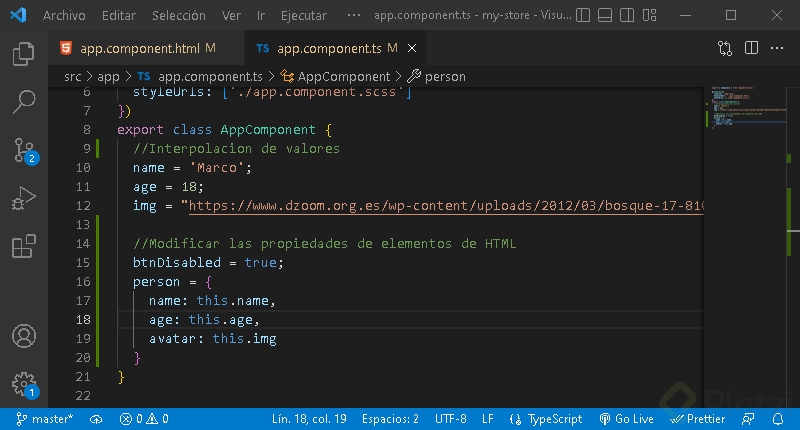Open the Search view icon
Viewport: 800px width, 430px height.
23,101
